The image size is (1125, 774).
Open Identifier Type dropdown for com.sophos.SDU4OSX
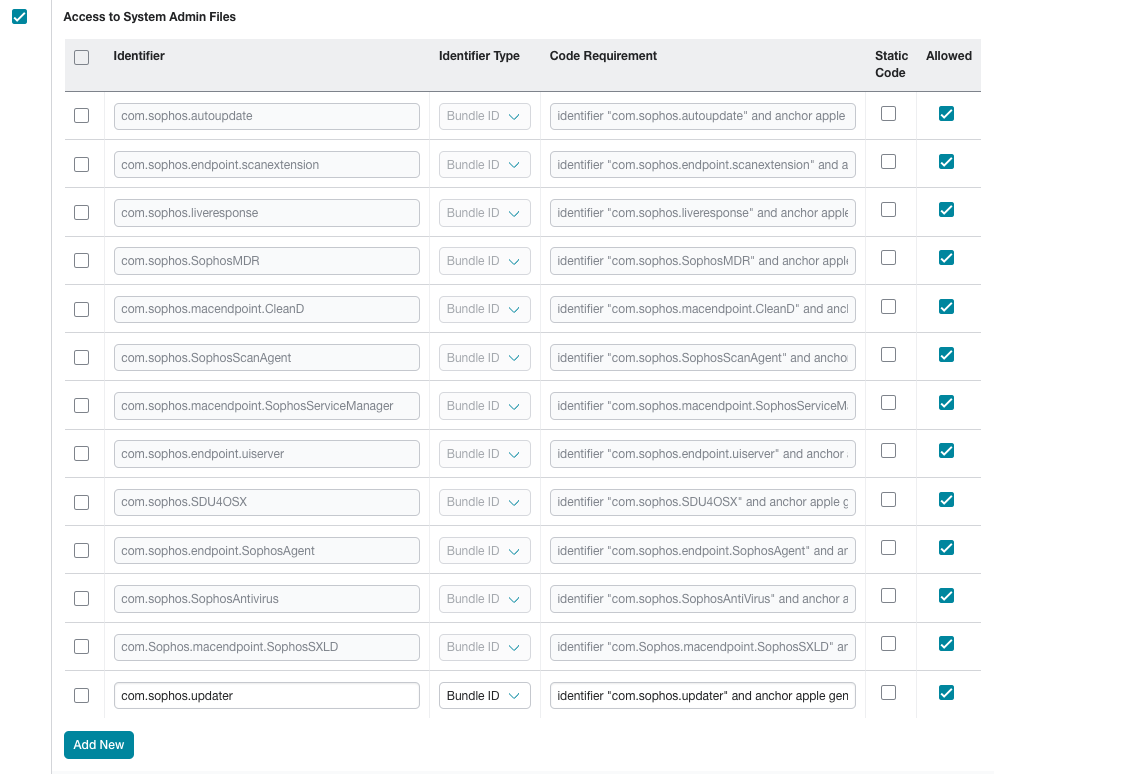[484, 502]
